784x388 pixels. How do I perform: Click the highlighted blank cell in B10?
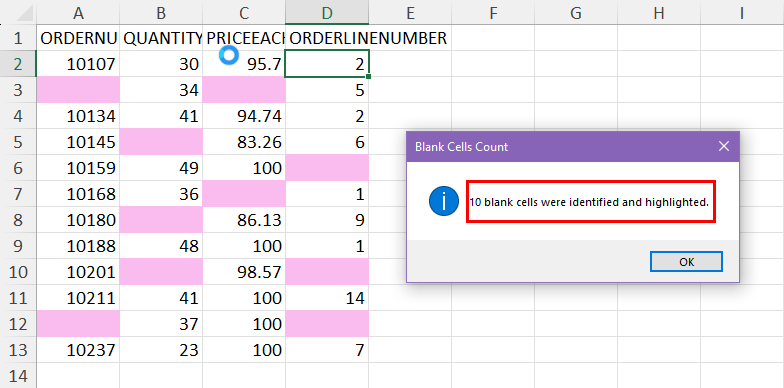[161, 272]
